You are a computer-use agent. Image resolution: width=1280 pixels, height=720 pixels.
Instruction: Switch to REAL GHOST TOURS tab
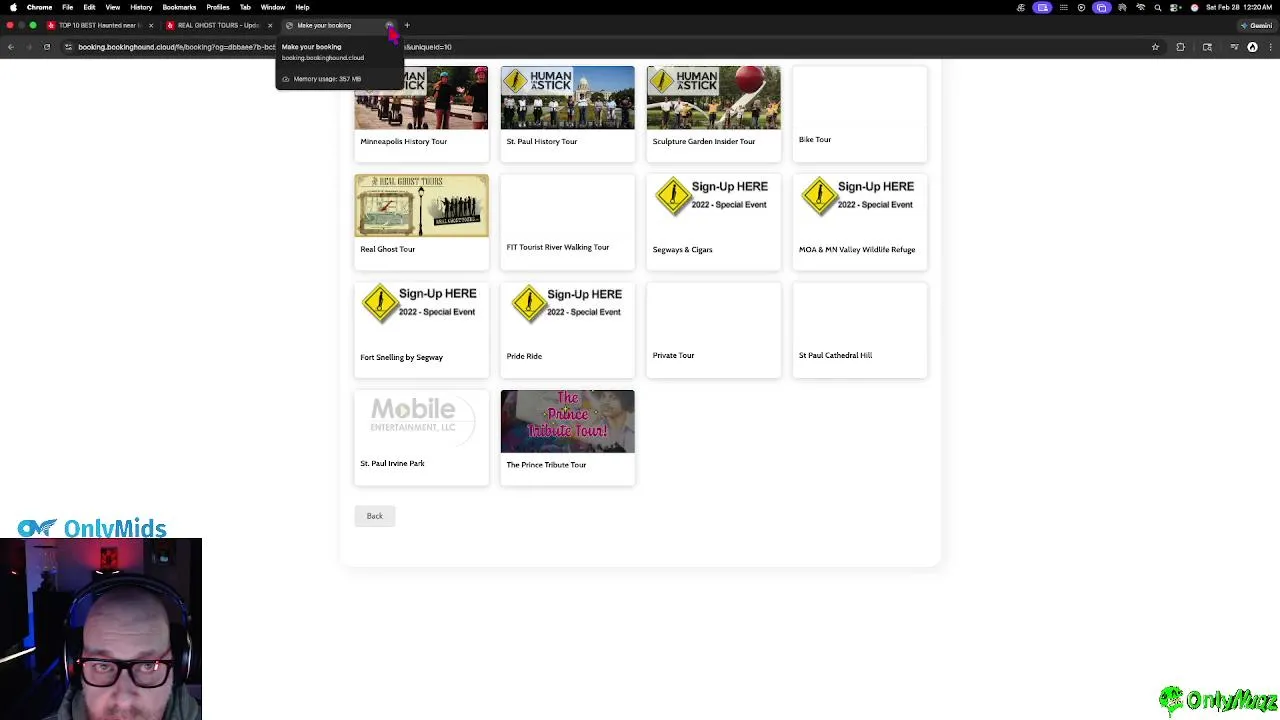217,25
